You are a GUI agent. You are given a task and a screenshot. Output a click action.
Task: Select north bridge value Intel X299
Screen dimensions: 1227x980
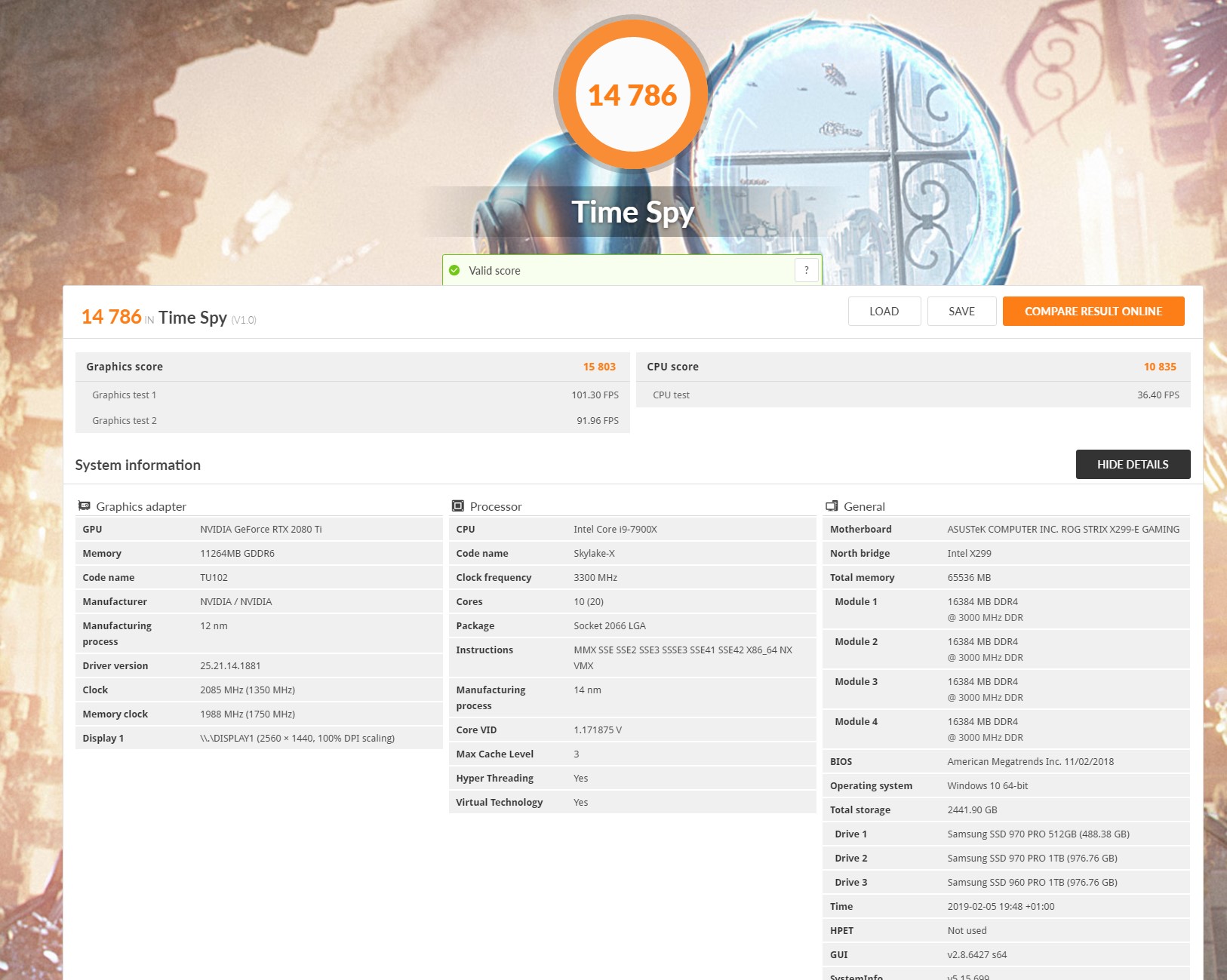click(970, 554)
